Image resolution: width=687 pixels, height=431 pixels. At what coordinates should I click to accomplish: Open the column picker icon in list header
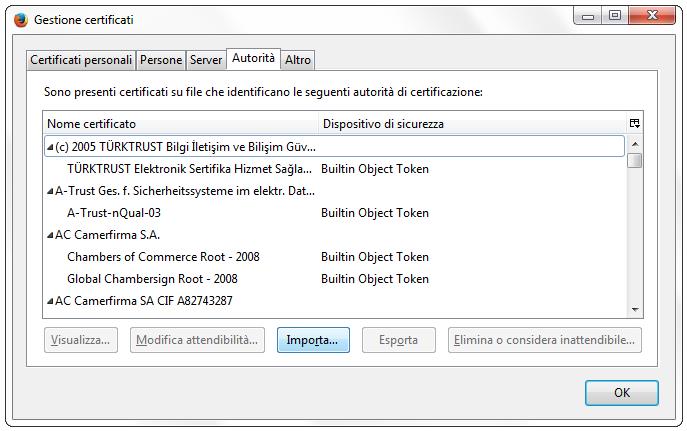634,124
